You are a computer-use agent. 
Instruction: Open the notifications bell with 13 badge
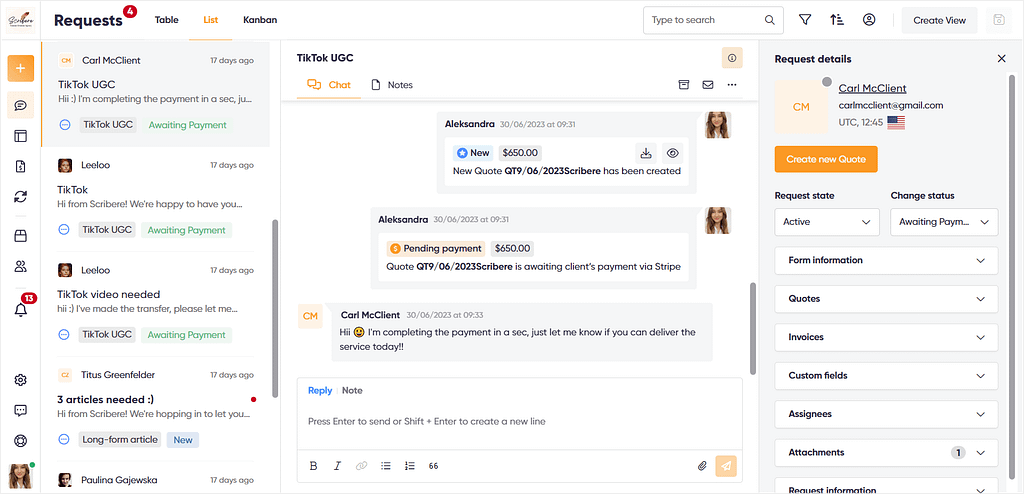[x=21, y=310]
